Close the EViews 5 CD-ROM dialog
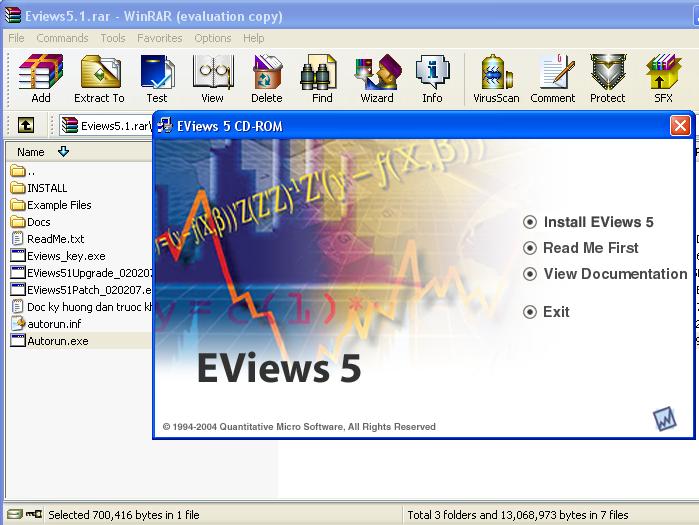The image size is (699, 525). (x=680, y=126)
